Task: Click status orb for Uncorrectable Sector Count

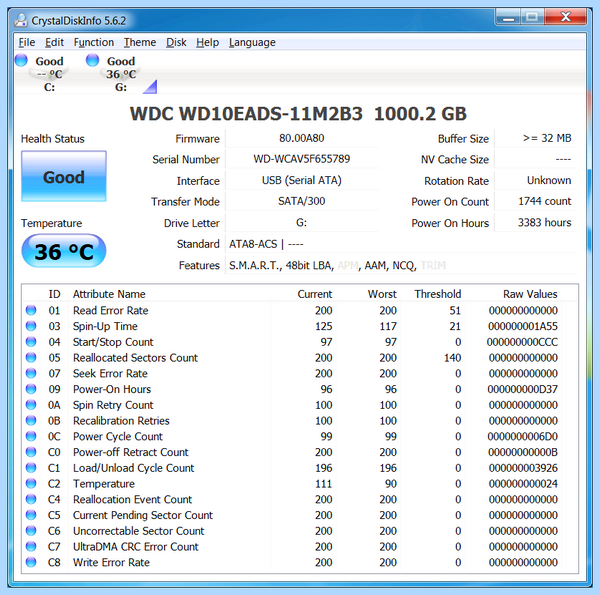Action: pyautogui.click(x=31, y=530)
